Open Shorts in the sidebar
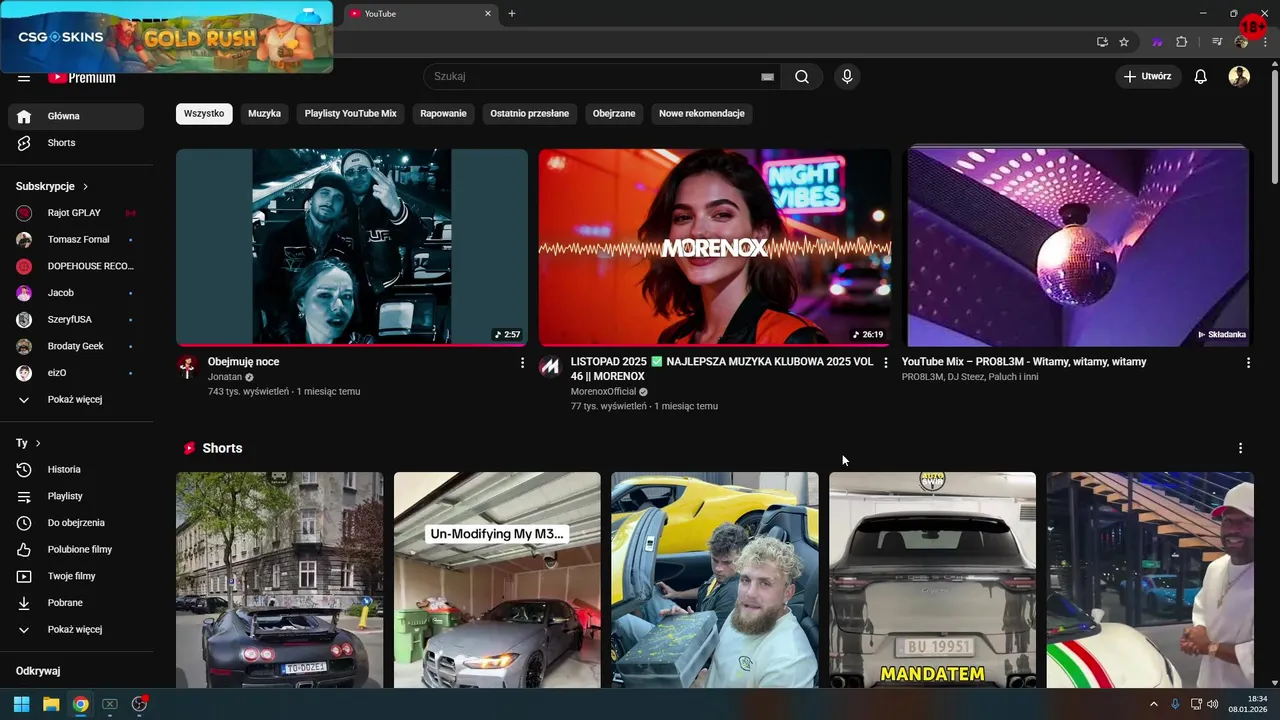Screen dimensions: 1280x720 (76, 143)
